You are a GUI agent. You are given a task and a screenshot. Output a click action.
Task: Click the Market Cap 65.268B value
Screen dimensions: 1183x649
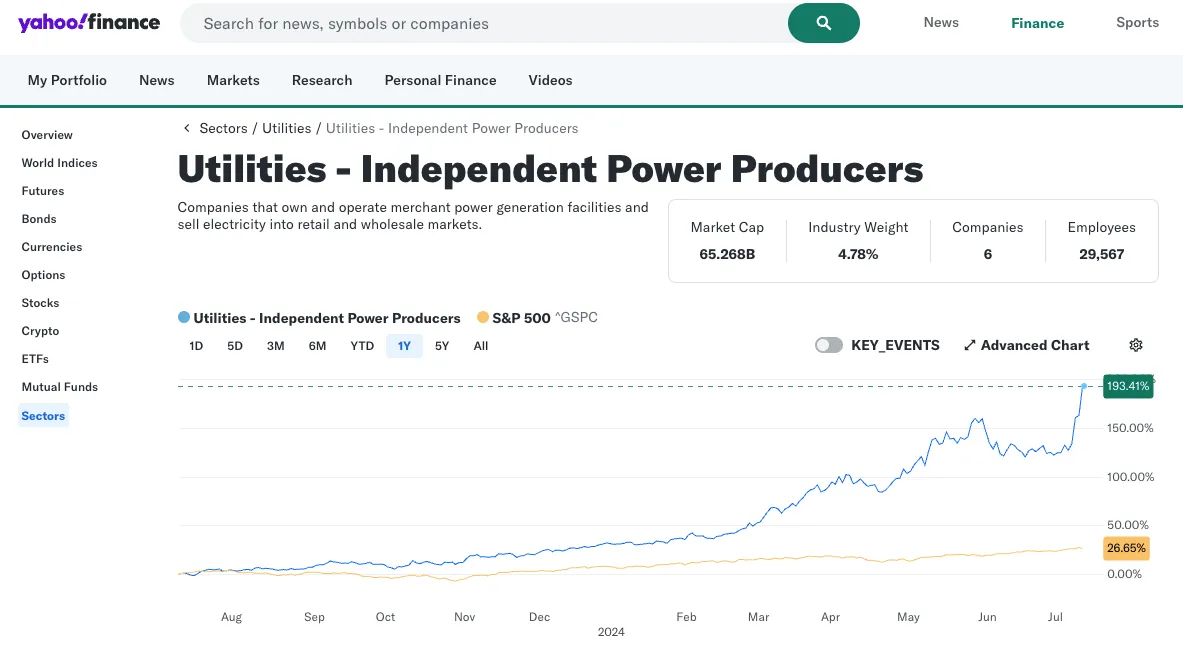(x=727, y=254)
